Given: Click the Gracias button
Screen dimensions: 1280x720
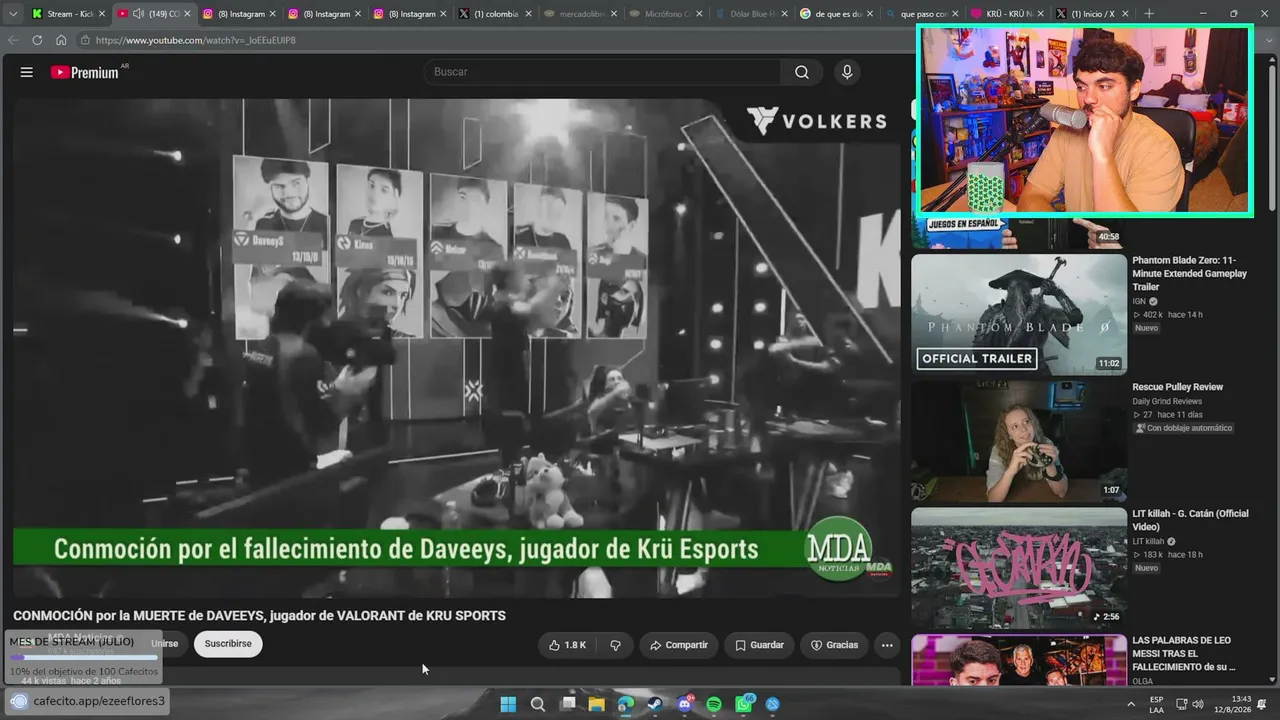Looking at the screenshot, I should [x=834, y=645].
